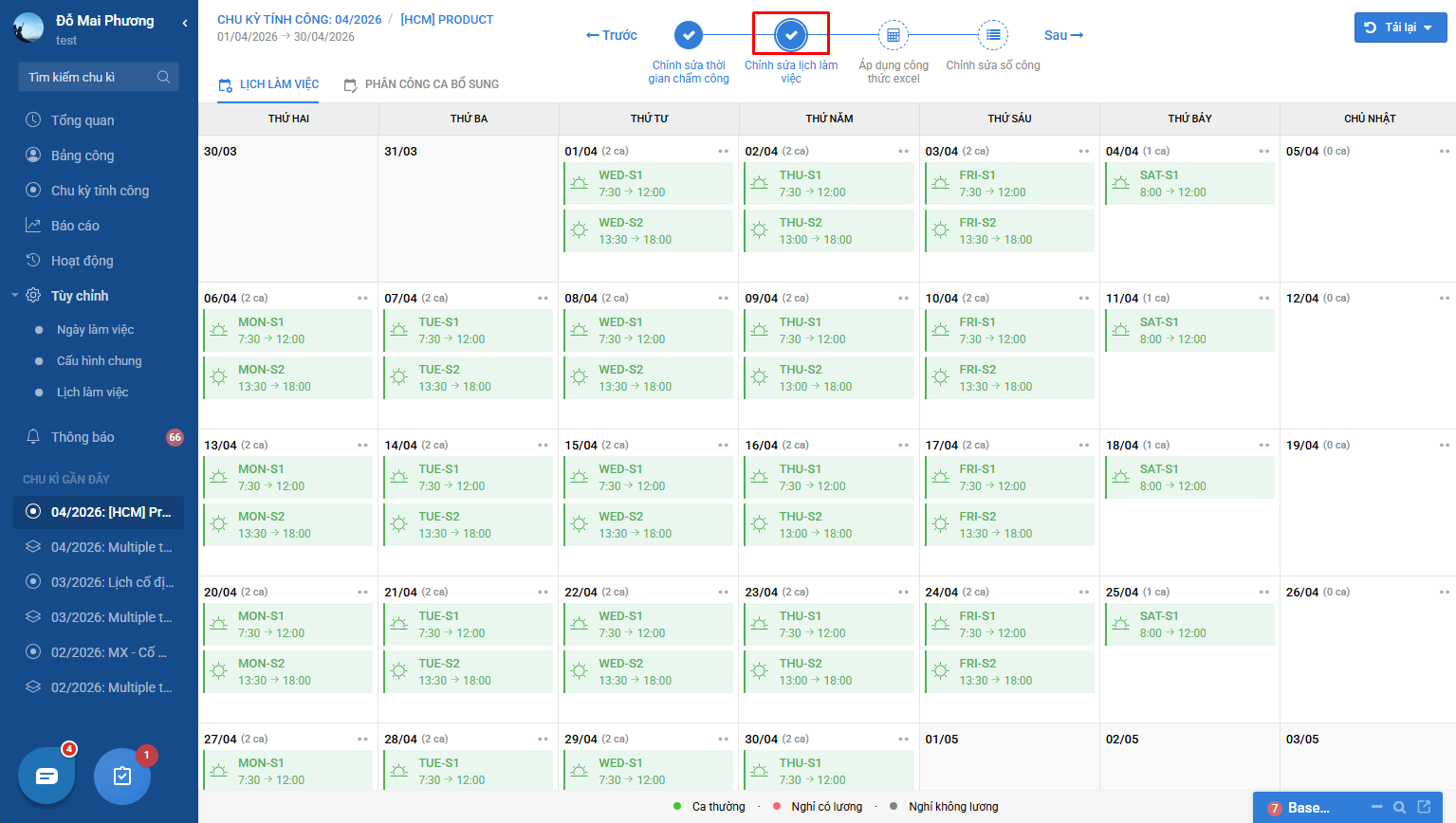Click sunrise icon of SAT-S1 on 18/04
The image size is (1456, 823).
click(x=1120, y=477)
